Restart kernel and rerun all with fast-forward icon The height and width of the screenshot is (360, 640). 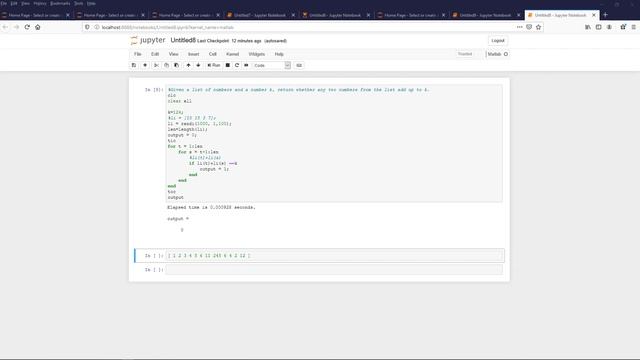(x=246, y=65)
